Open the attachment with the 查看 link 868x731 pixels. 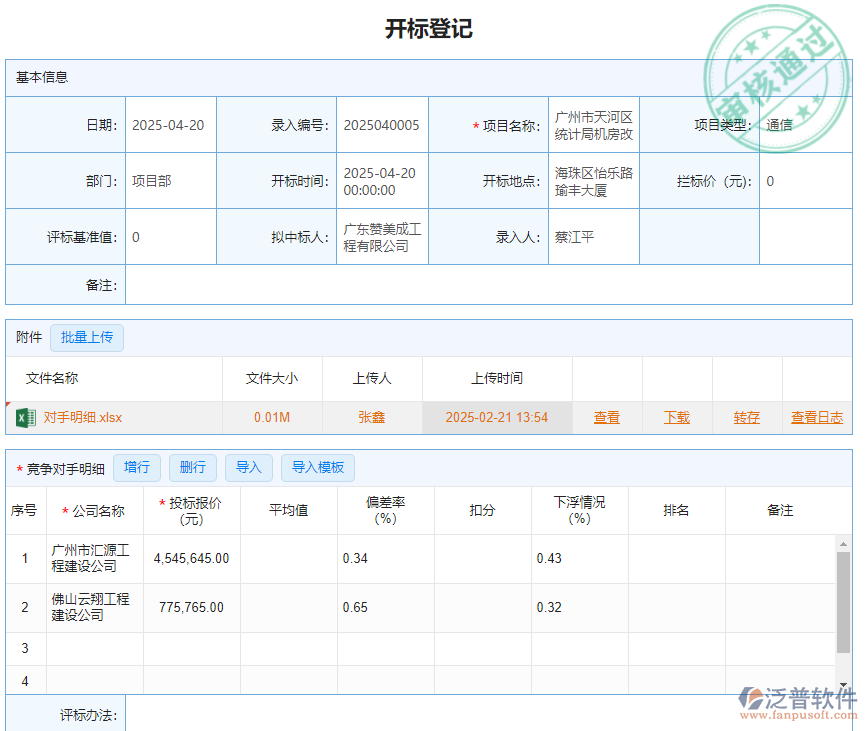(606, 419)
